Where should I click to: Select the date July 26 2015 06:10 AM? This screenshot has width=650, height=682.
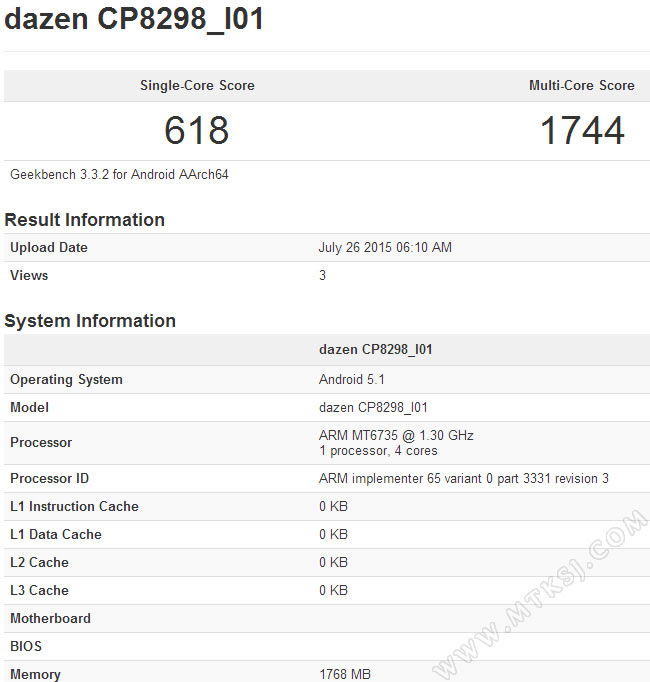(x=385, y=247)
